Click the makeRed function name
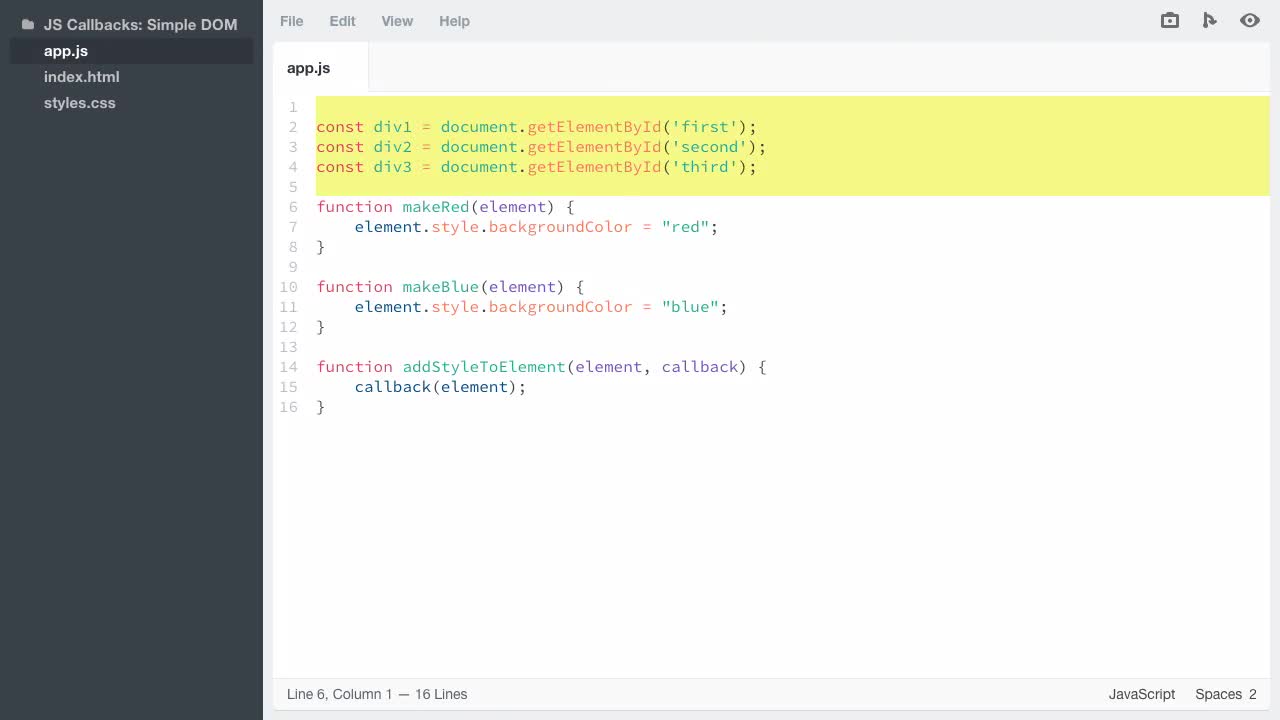The width and height of the screenshot is (1280, 720). 436,207
